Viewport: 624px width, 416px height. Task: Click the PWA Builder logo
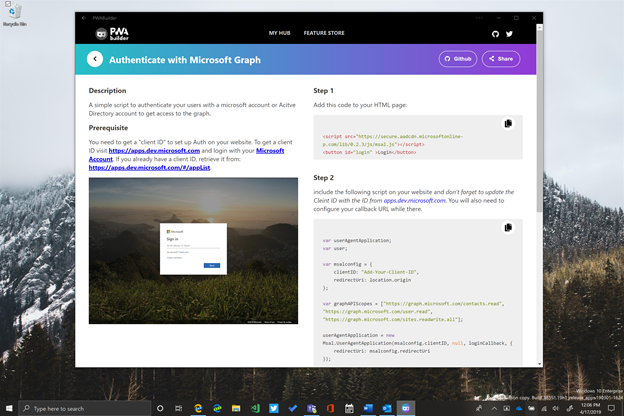tap(112, 34)
